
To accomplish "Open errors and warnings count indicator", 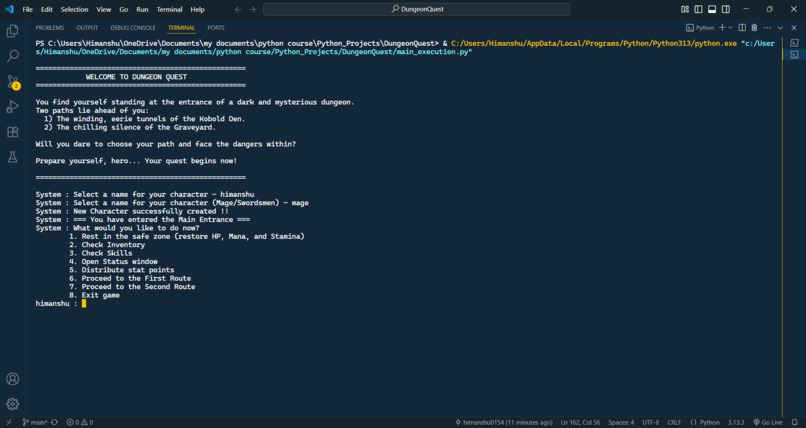I will 80,422.
